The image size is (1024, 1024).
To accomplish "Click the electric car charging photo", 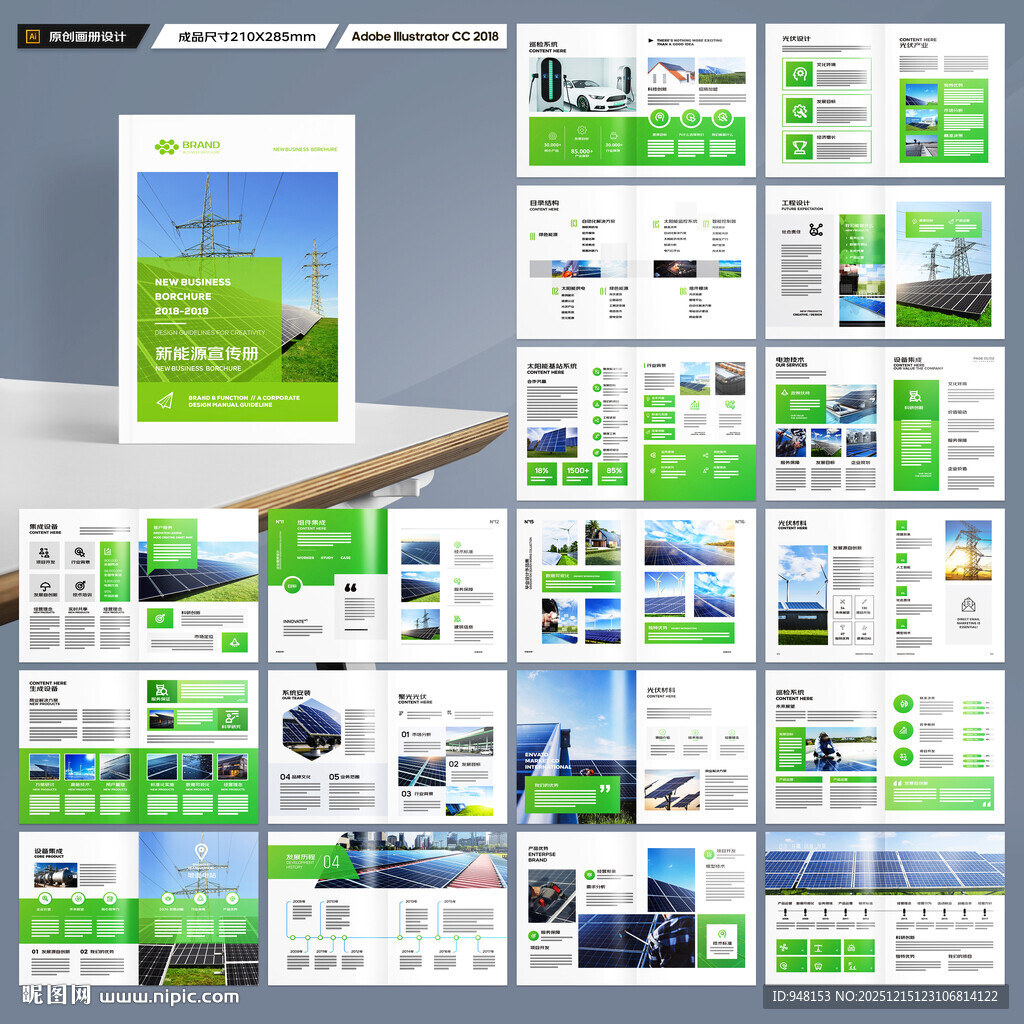I will pyautogui.click(x=583, y=84).
